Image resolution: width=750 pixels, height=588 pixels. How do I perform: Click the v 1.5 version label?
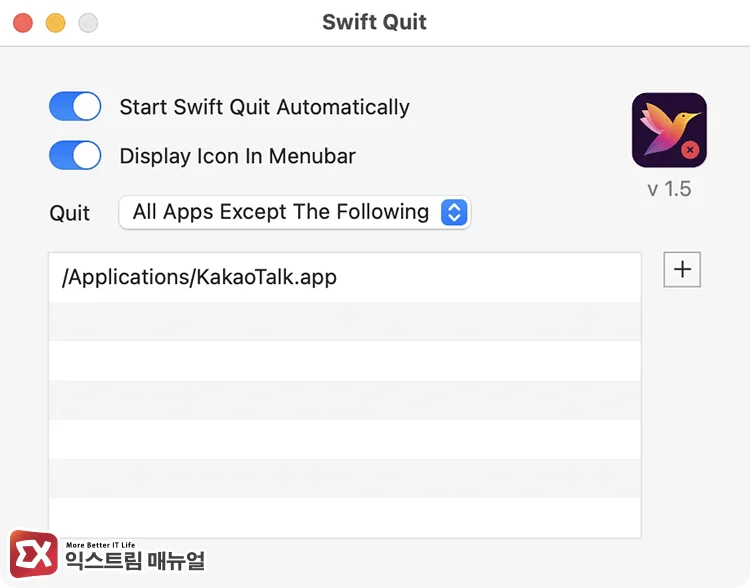pos(669,189)
